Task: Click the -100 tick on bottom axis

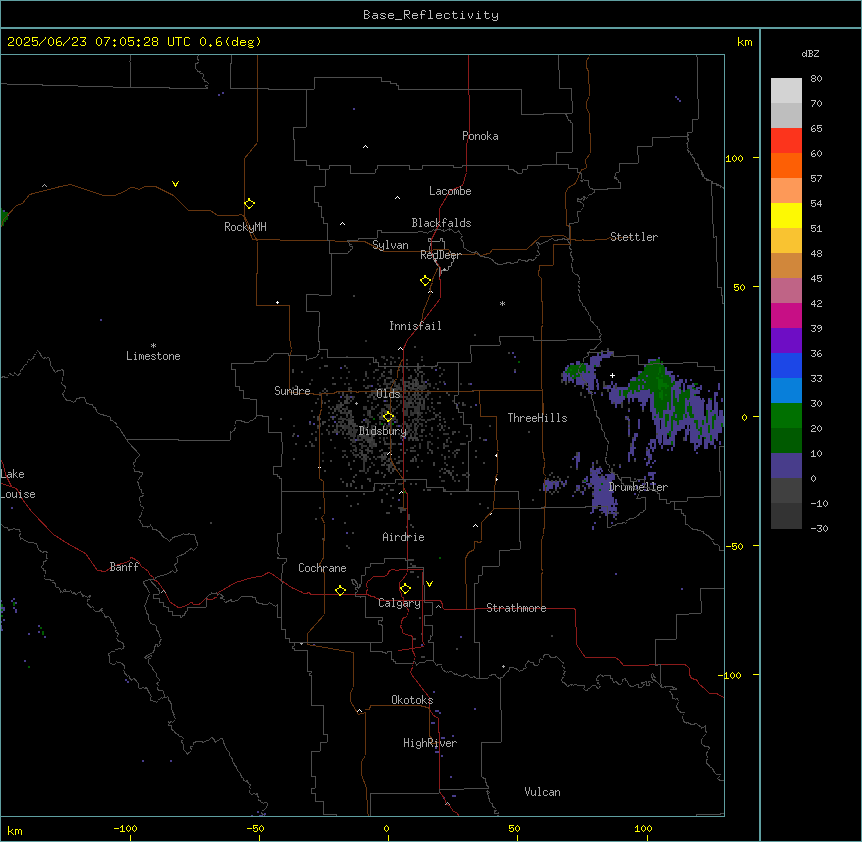Action: click(125, 829)
